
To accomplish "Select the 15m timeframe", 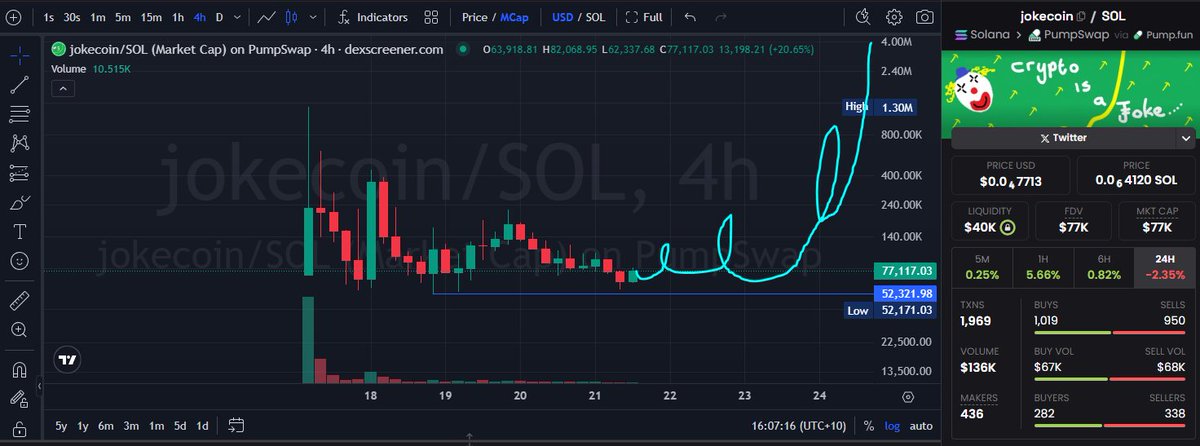I will click(x=151, y=17).
